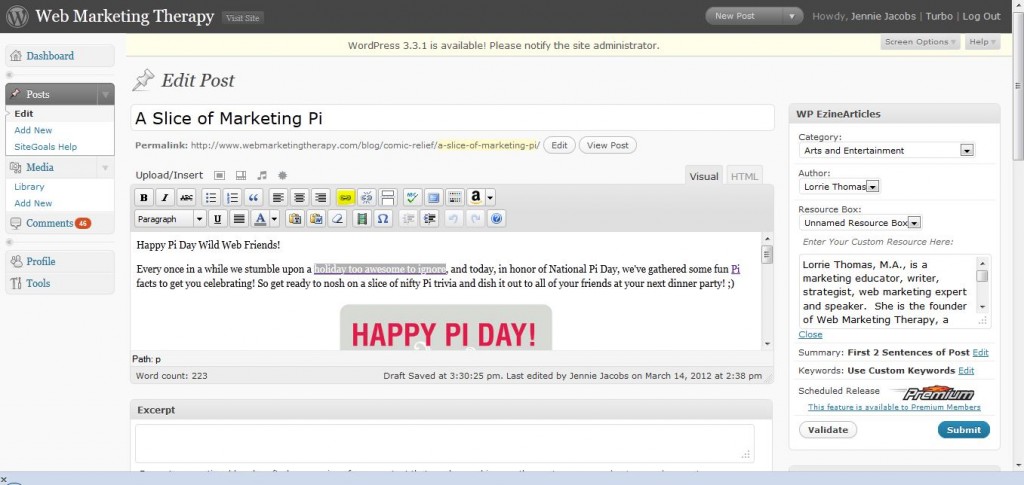
Task: Open the editor Help question icon
Action: (x=497, y=219)
